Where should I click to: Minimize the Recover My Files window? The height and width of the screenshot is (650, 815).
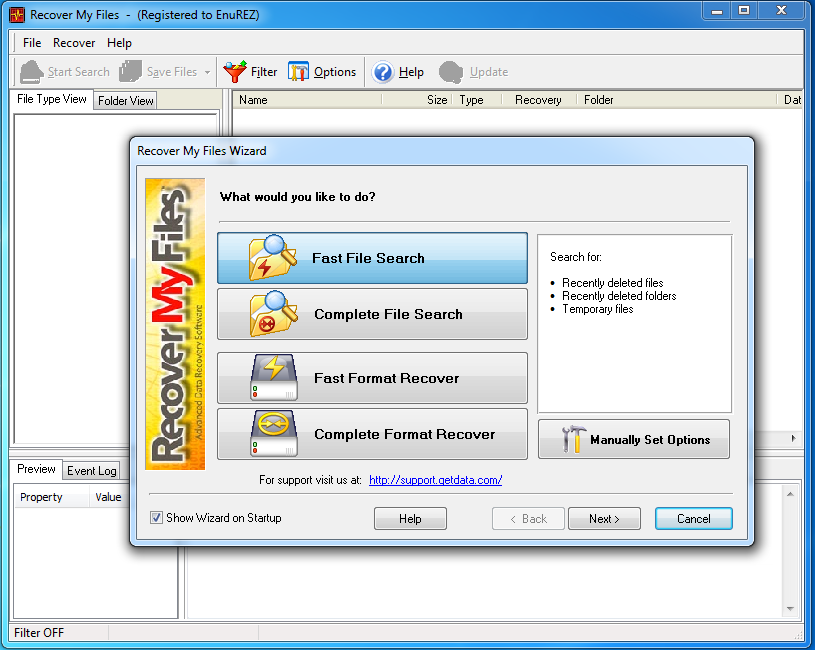tap(717, 11)
